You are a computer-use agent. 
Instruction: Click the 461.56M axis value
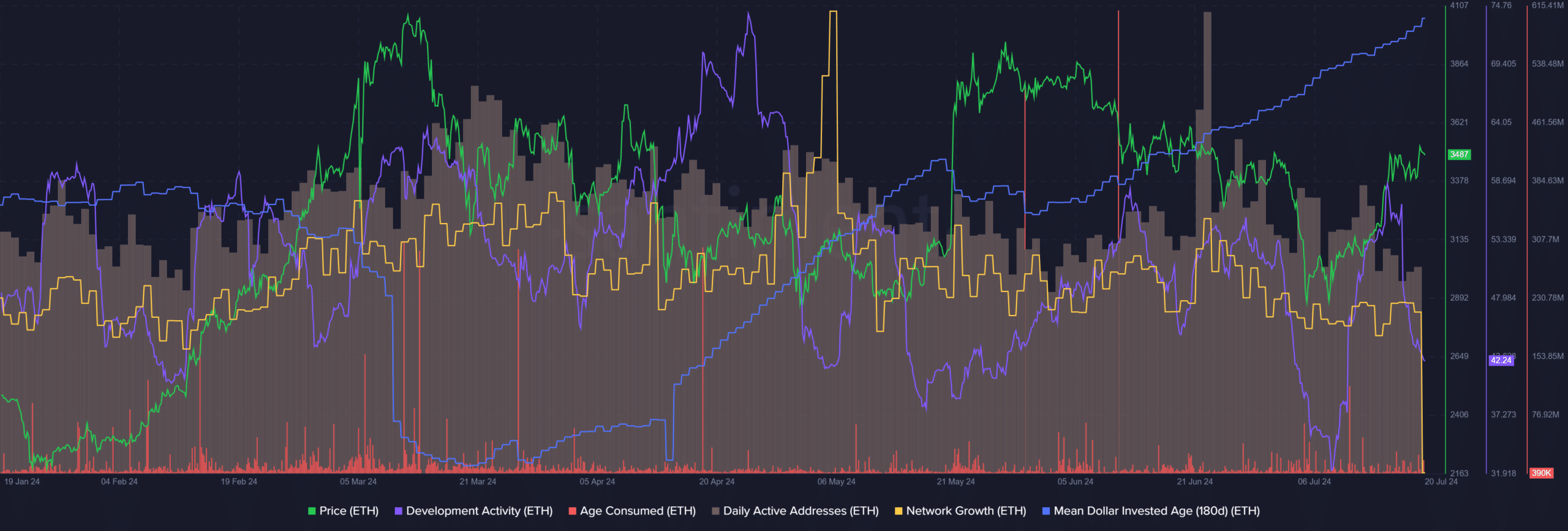coord(1548,122)
